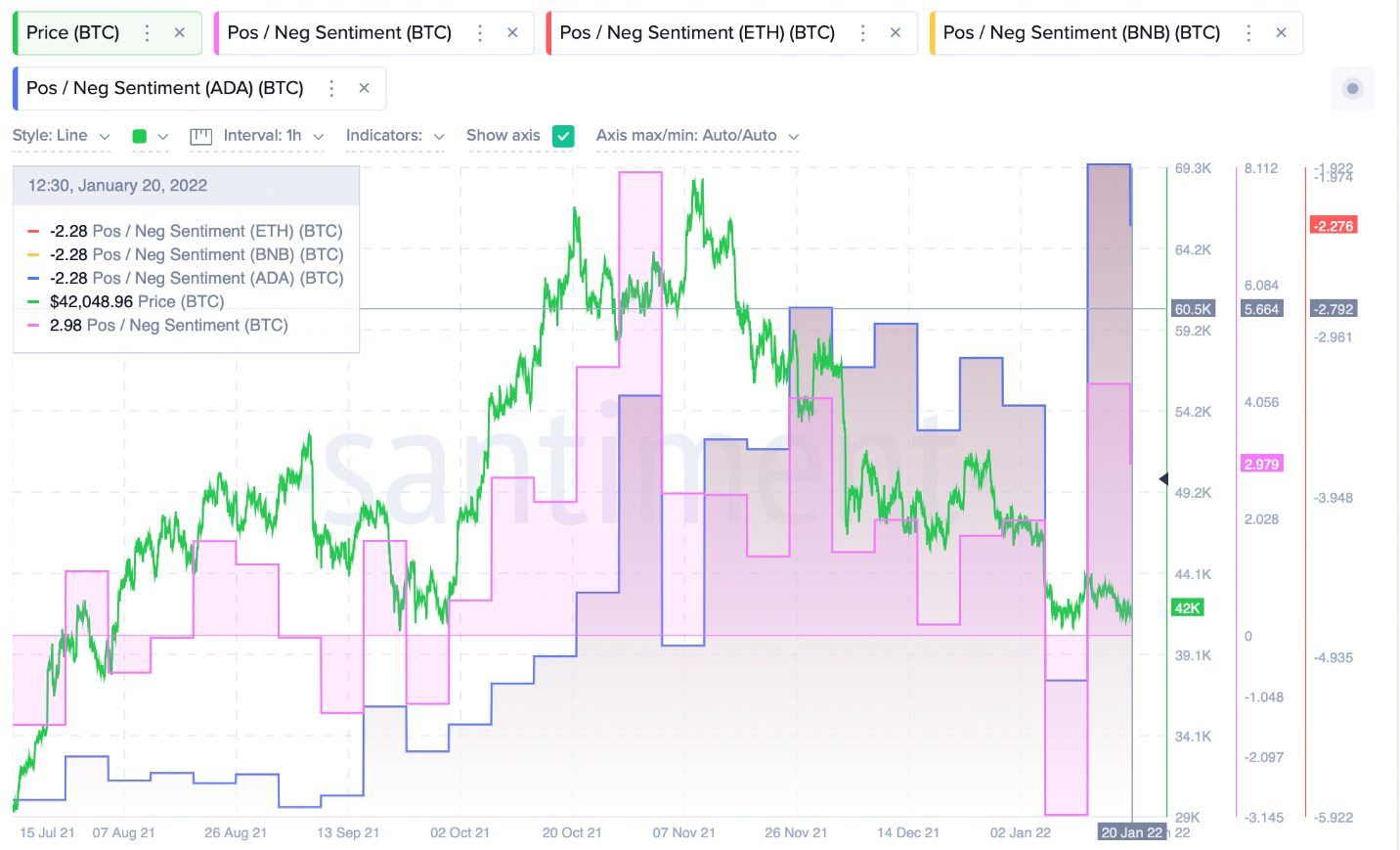Image resolution: width=1400 pixels, height=850 pixels.
Task: Open options menu for Pos / Neg Sentiment (ADA)
Action: 330,88
